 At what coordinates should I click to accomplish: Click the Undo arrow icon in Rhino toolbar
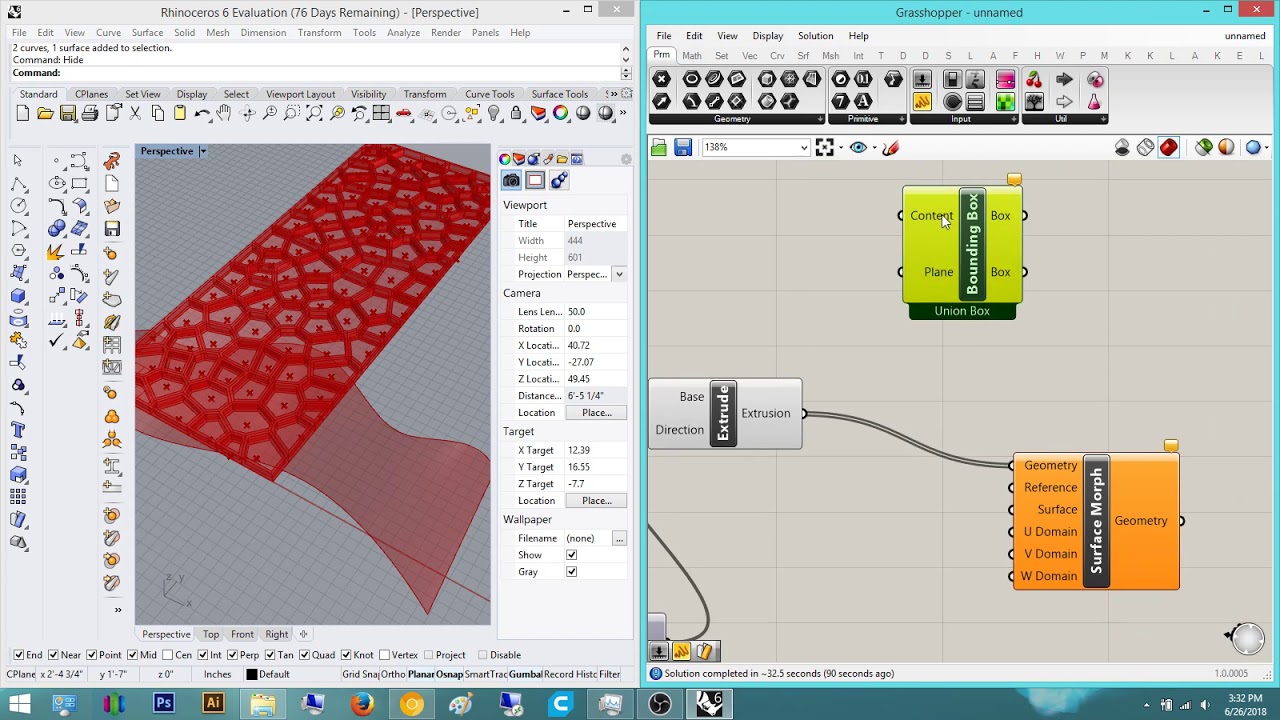[x=202, y=114]
